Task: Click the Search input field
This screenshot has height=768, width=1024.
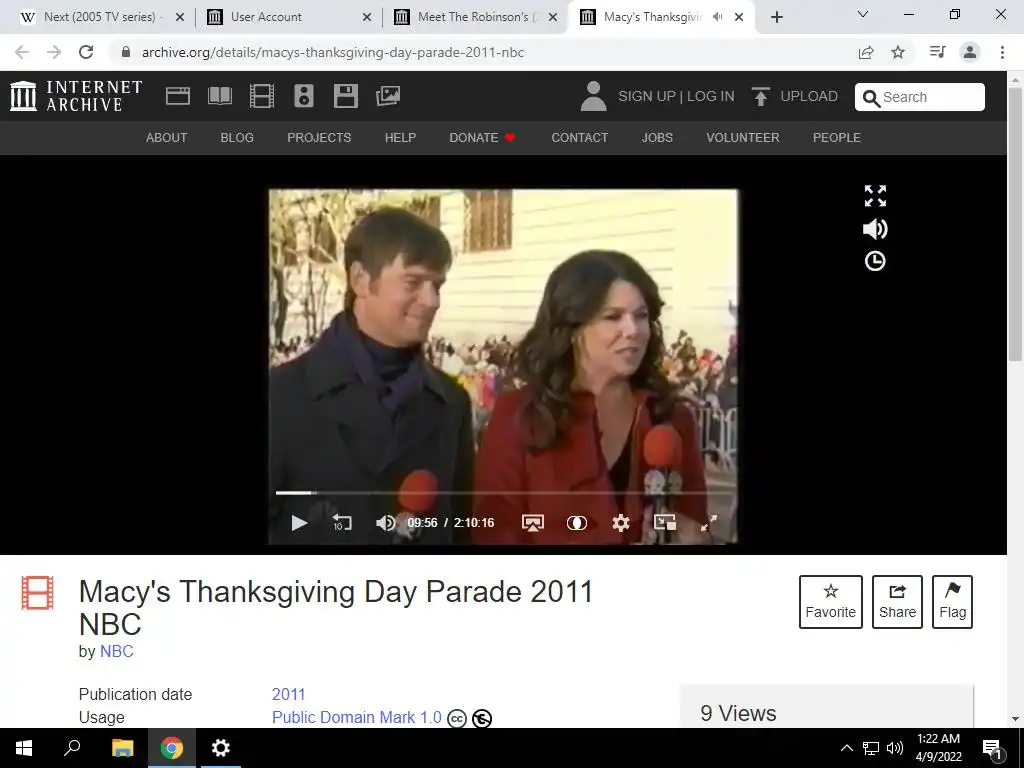Action: point(920,97)
